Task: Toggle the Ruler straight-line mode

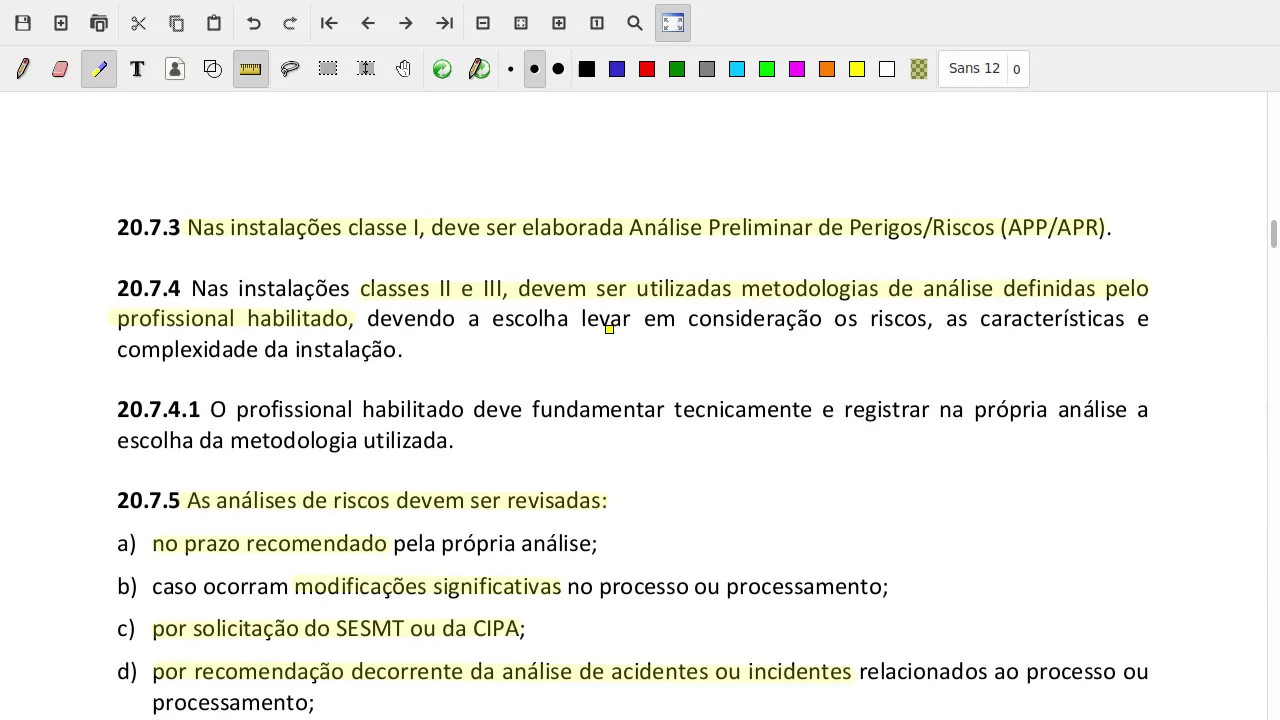Action: click(251, 69)
